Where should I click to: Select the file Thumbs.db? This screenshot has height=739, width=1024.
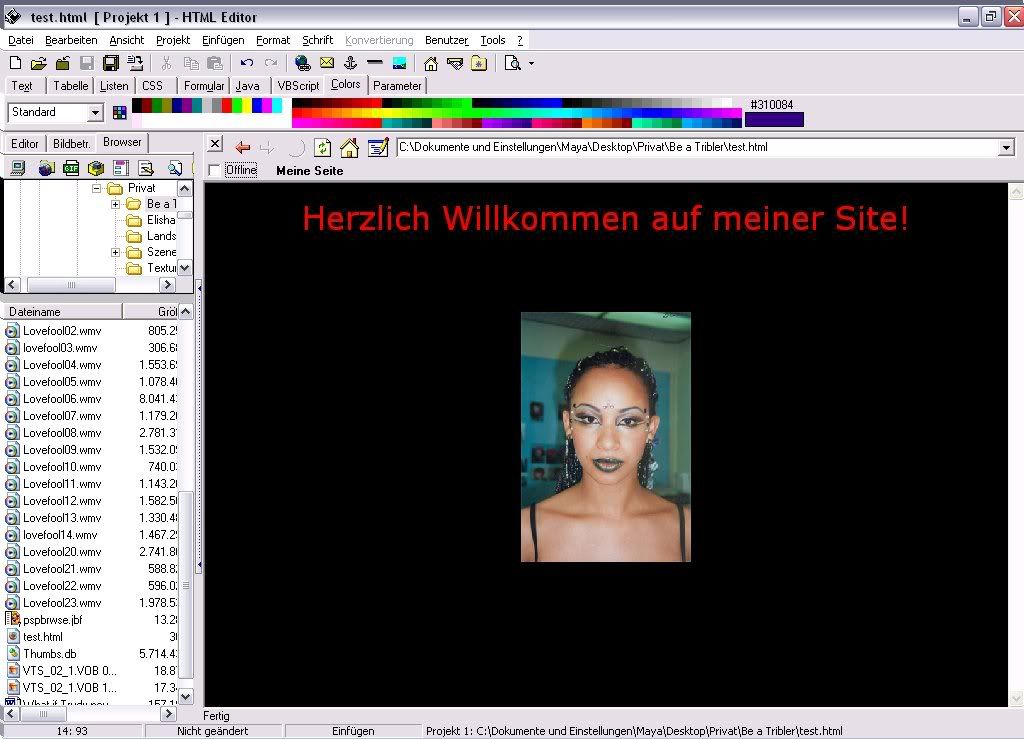tap(50, 654)
